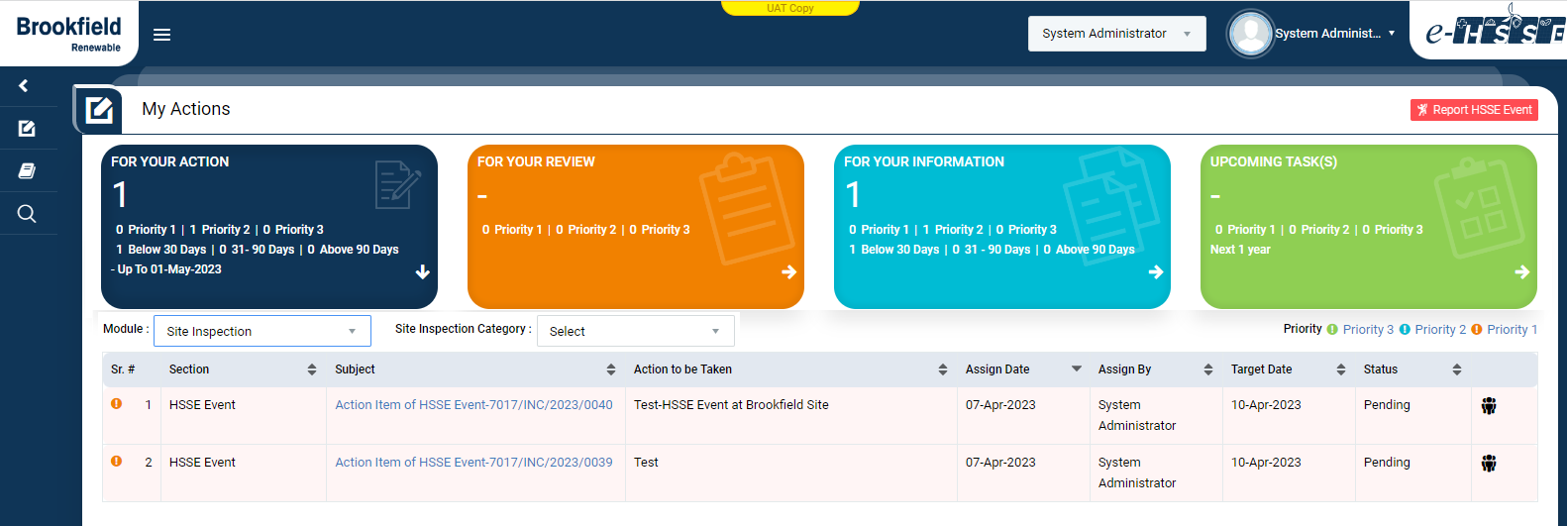Open Upcoming Task(s) card arrow
Screen dimensions: 1568x526
click(x=1522, y=272)
